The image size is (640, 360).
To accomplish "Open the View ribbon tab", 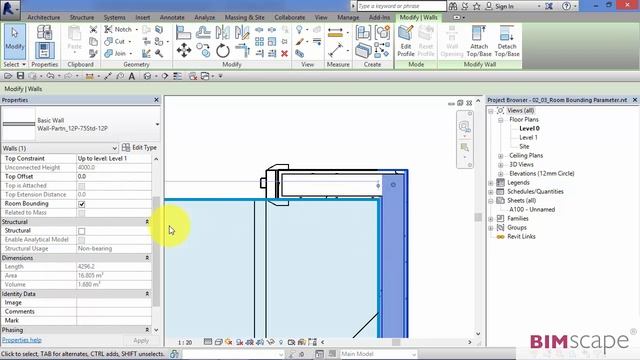I will pyautogui.click(x=321, y=18).
